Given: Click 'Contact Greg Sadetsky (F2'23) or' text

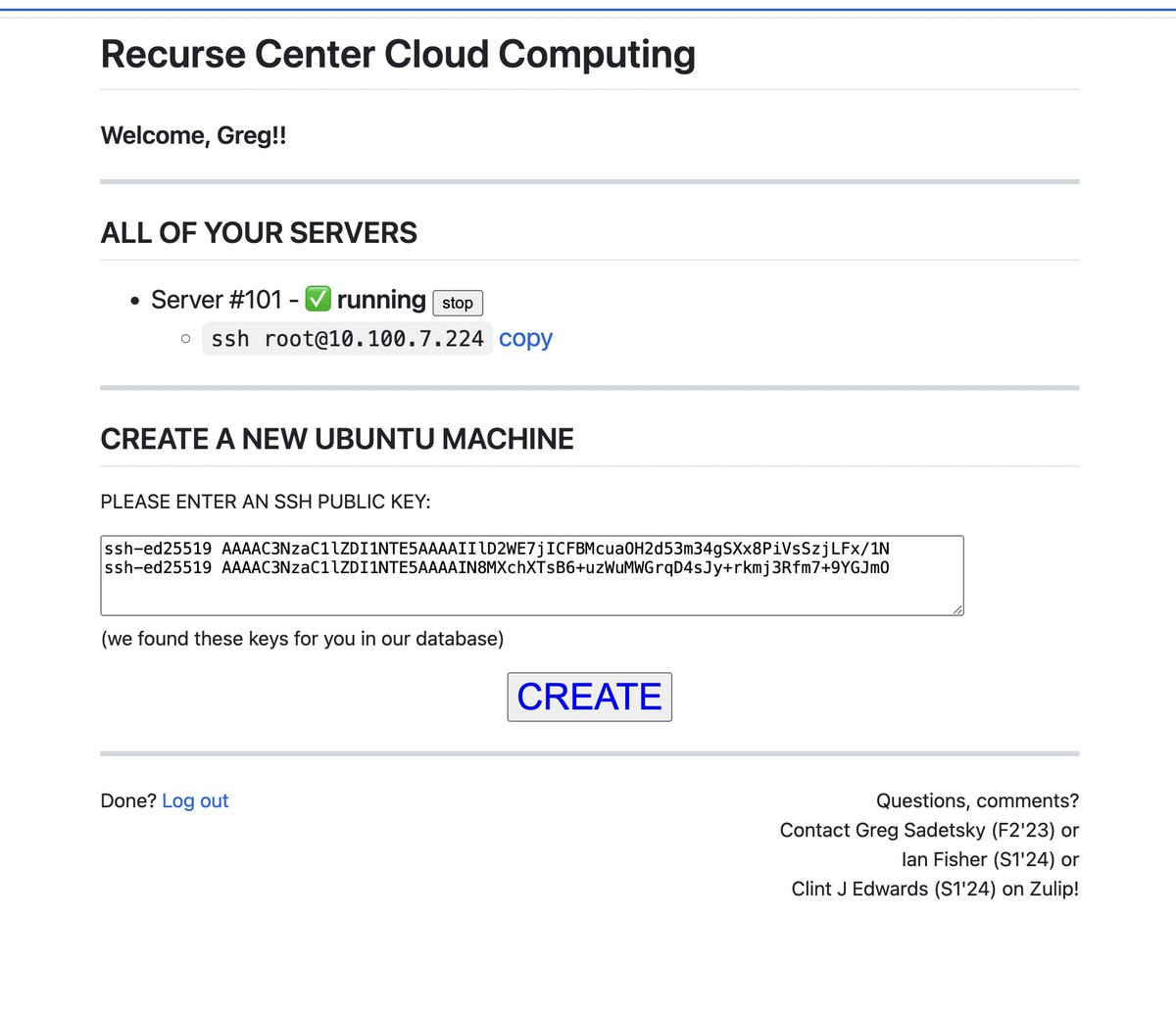Looking at the screenshot, I should click(x=929, y=830).
